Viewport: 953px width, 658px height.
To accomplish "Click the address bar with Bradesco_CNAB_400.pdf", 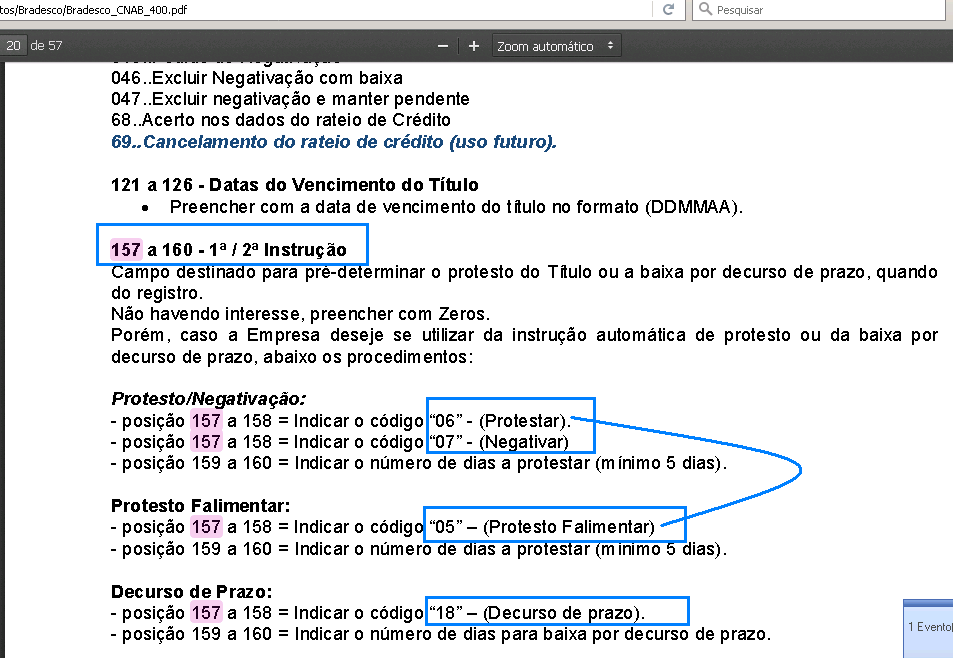I will click(325, 10).
